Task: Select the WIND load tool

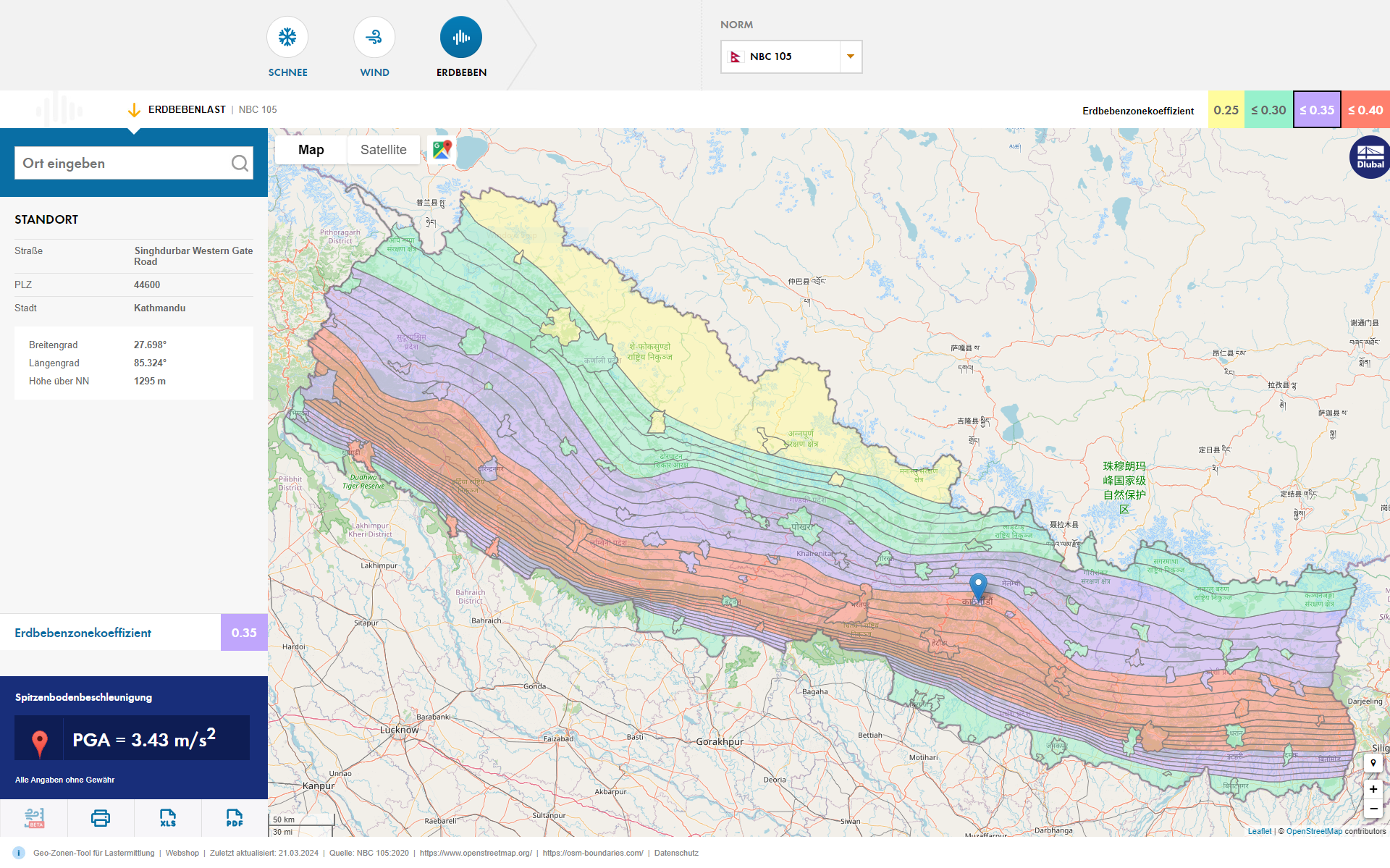Action: pos(374,36)
